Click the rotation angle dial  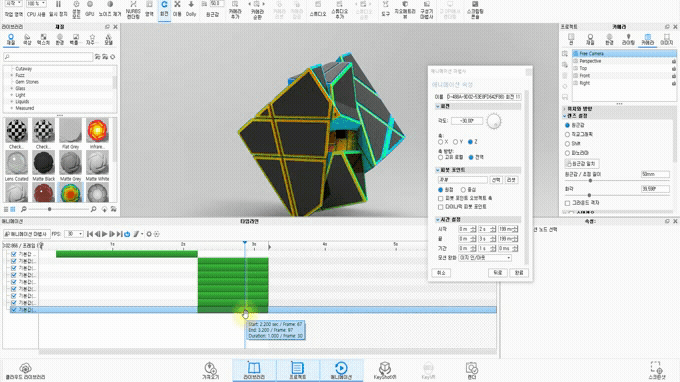(x=494, y=121)
